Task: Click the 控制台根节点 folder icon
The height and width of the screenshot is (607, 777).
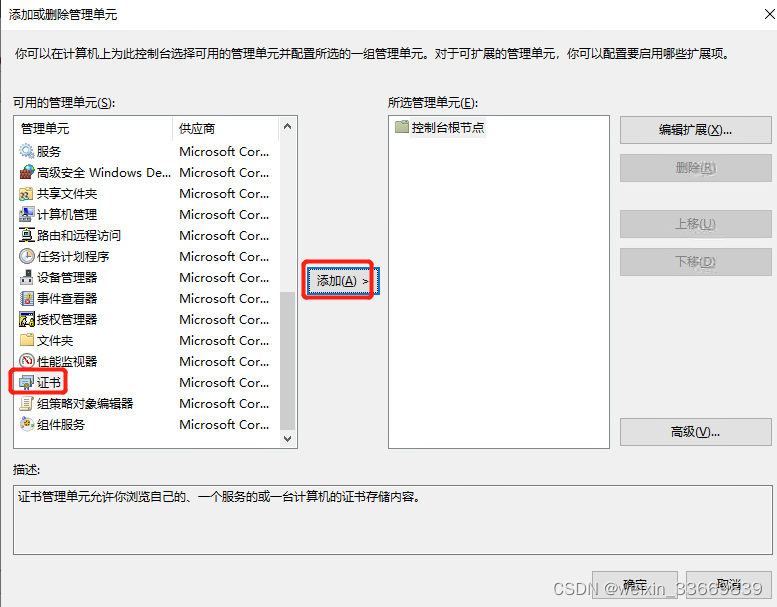Action: pos(401,127)
